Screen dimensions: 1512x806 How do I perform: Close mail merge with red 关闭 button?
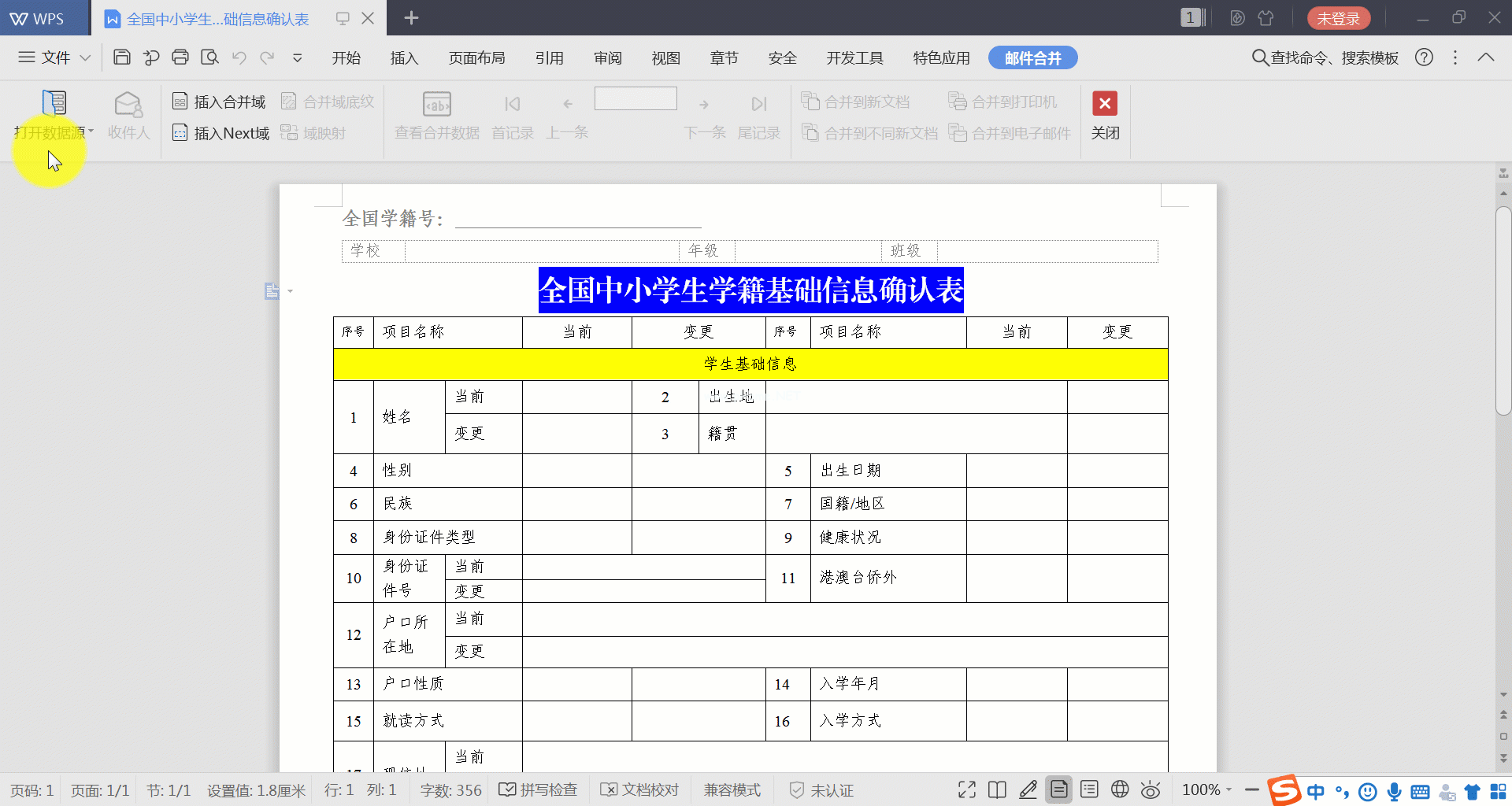click(x=1104, y=114)
